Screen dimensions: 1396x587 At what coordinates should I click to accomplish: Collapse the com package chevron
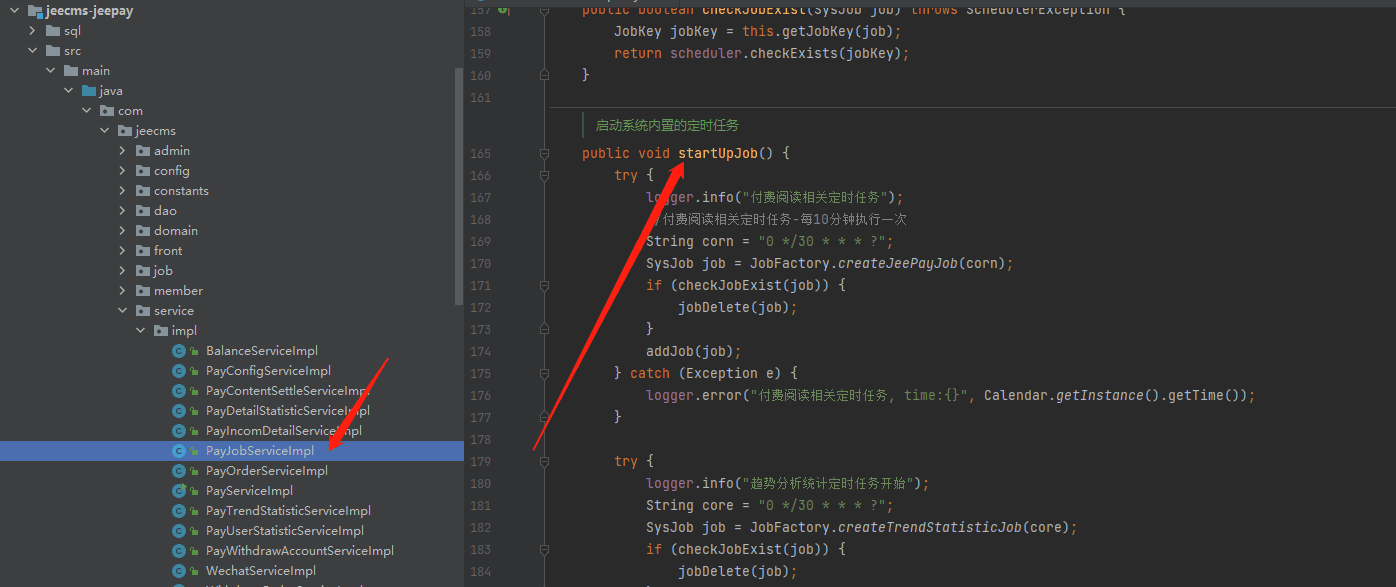coord(86,111)
